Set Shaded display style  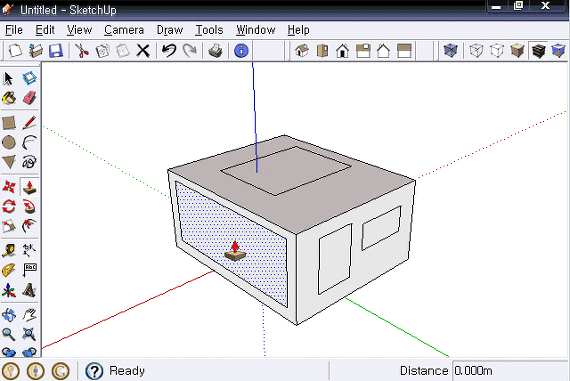coord(517,51)
